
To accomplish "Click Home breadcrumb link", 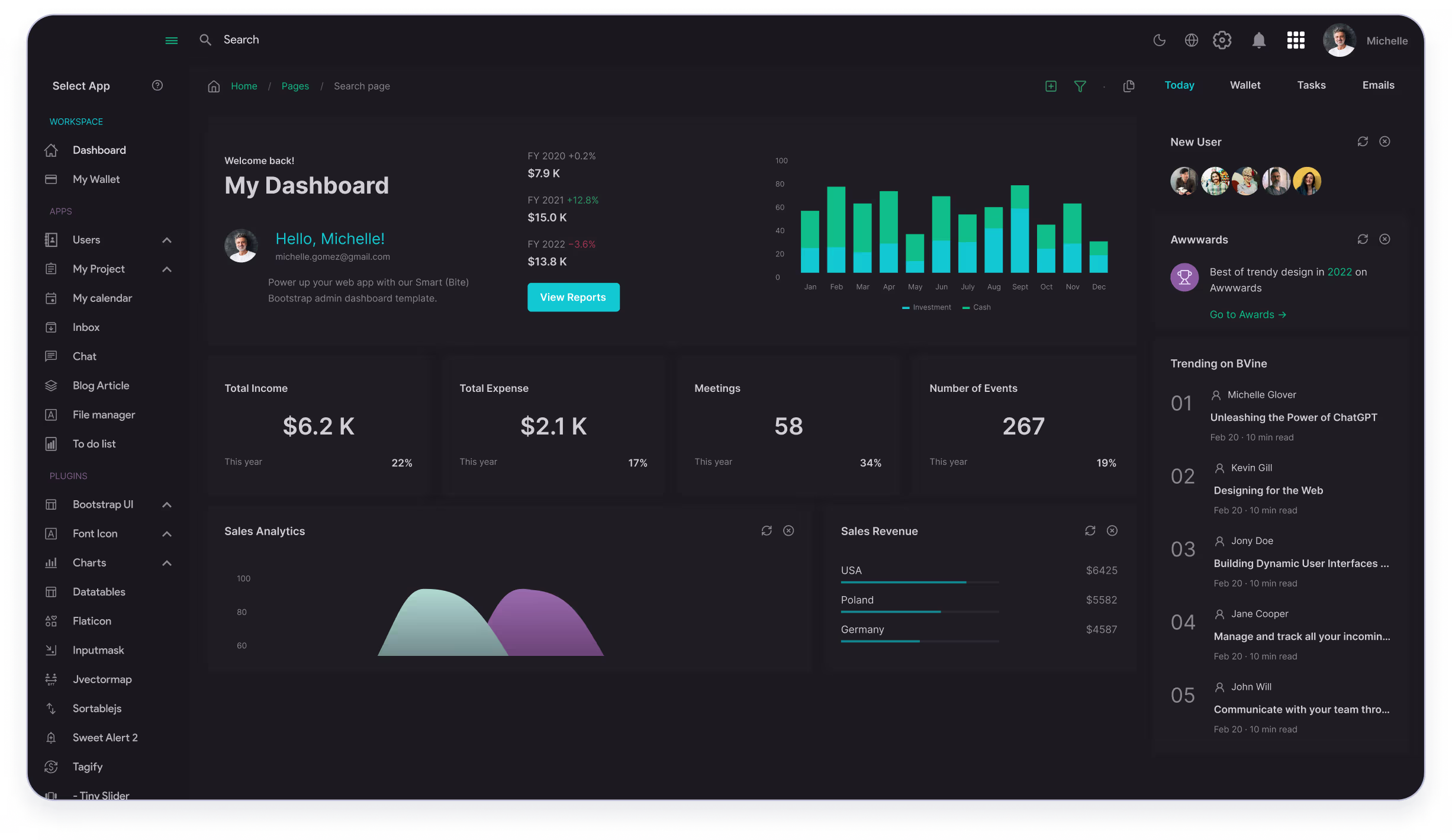I will click(244, 86).
